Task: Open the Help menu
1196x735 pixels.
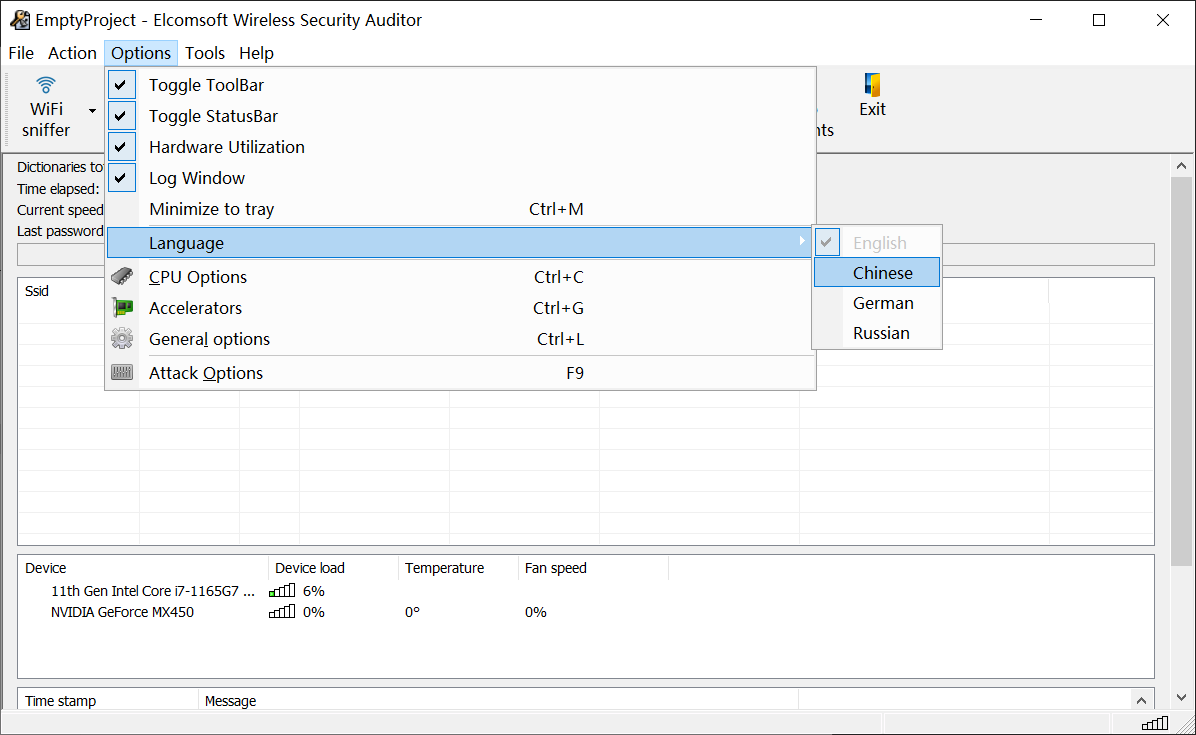Action: [x=256, y=53]
